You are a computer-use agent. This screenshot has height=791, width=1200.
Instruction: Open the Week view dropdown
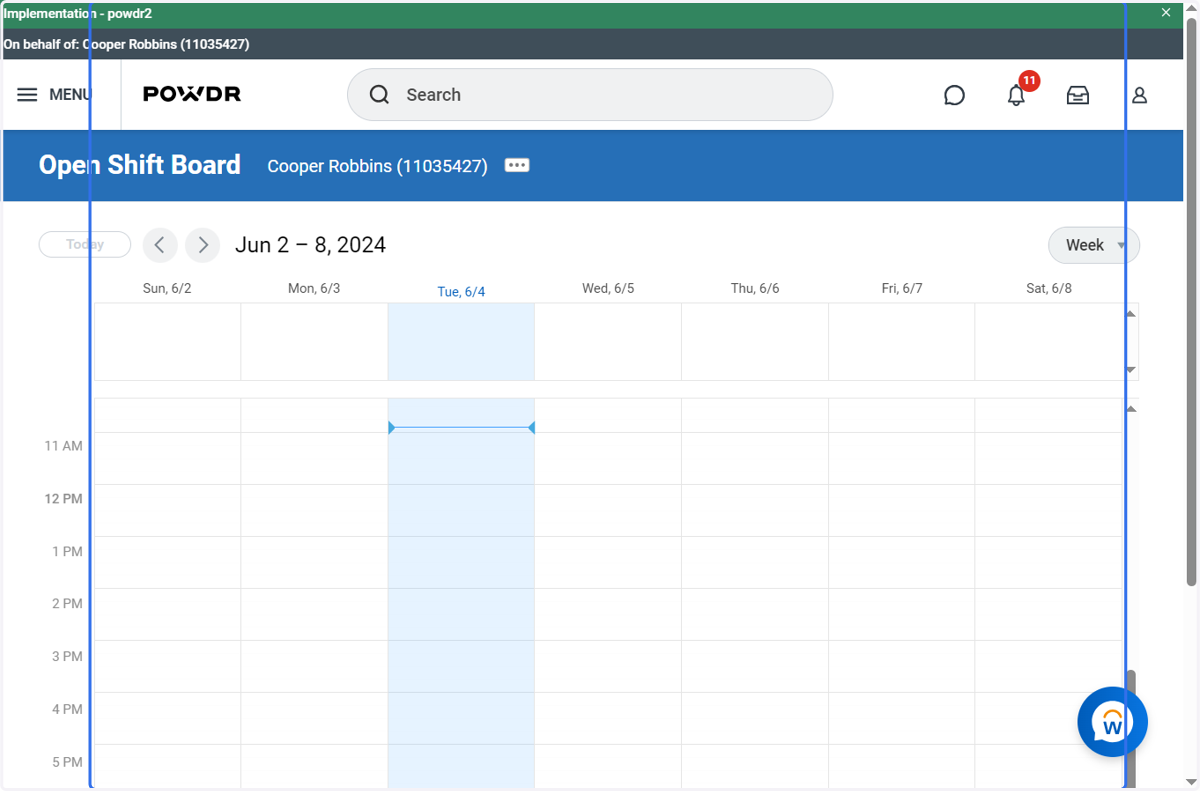pyautogui.click(x=1093, y=245)
